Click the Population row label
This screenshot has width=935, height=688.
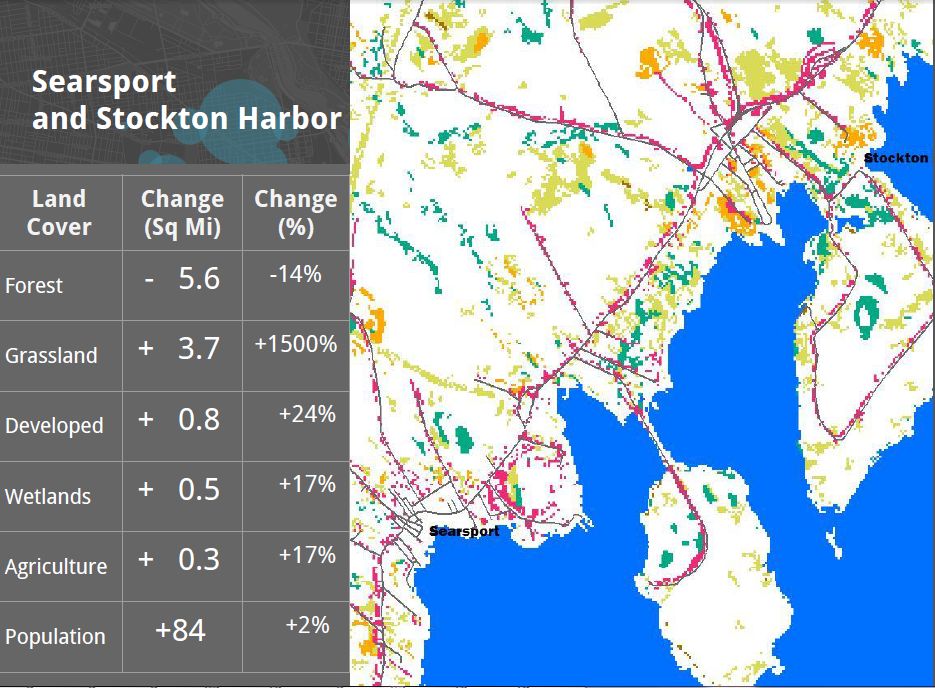pyautogui.click(x=55, y=636)
